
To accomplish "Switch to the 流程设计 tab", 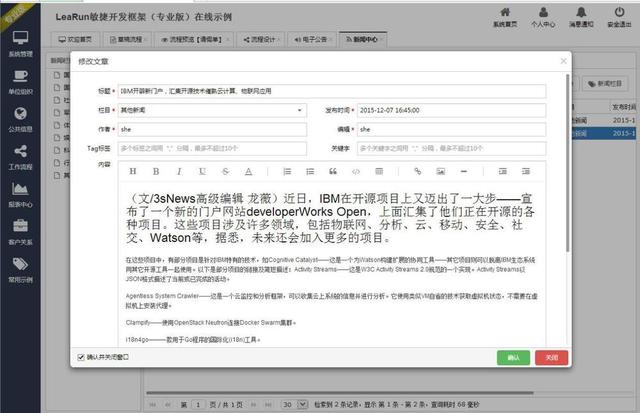I will (261, 39).
